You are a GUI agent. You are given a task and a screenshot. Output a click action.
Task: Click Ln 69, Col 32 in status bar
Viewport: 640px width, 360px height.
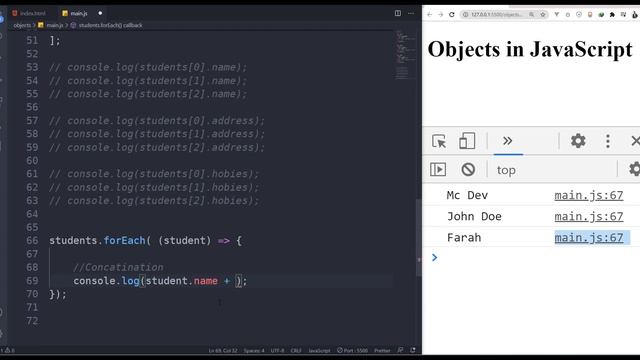pyautogui.click(x=222, y=350)
